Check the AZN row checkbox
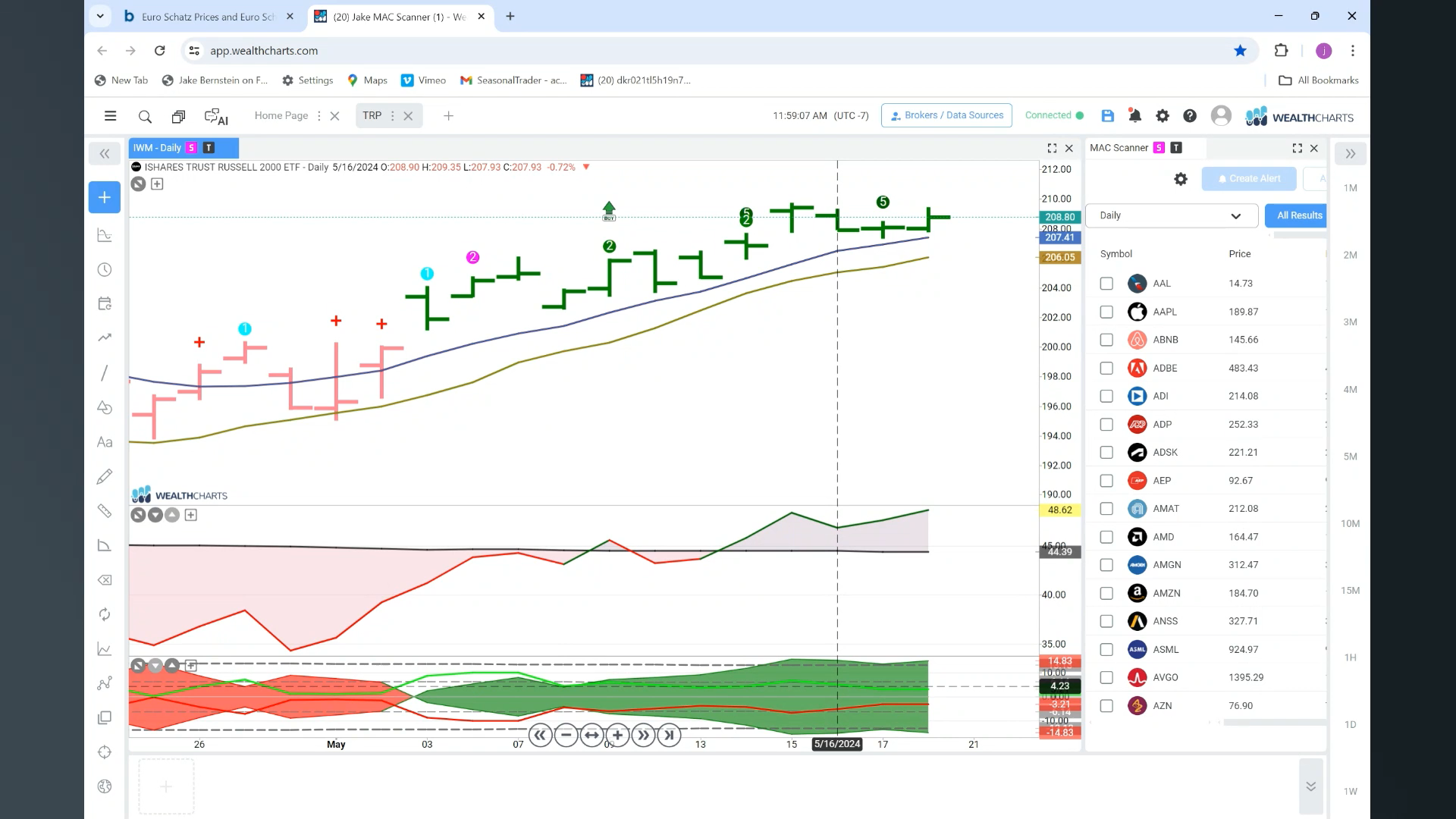Viewport: 1456px width, 819px height. 1106,706
